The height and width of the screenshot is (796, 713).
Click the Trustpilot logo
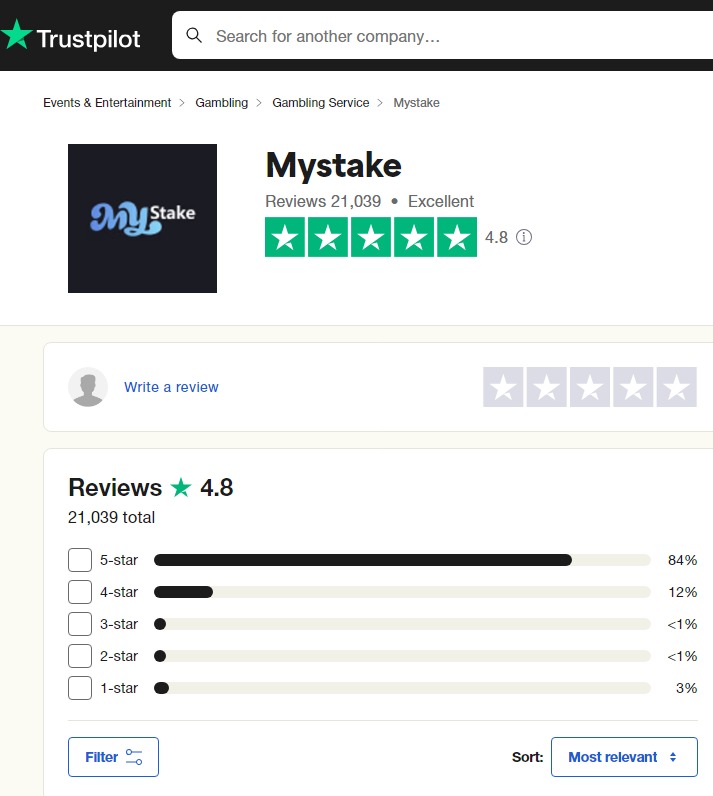70,37
